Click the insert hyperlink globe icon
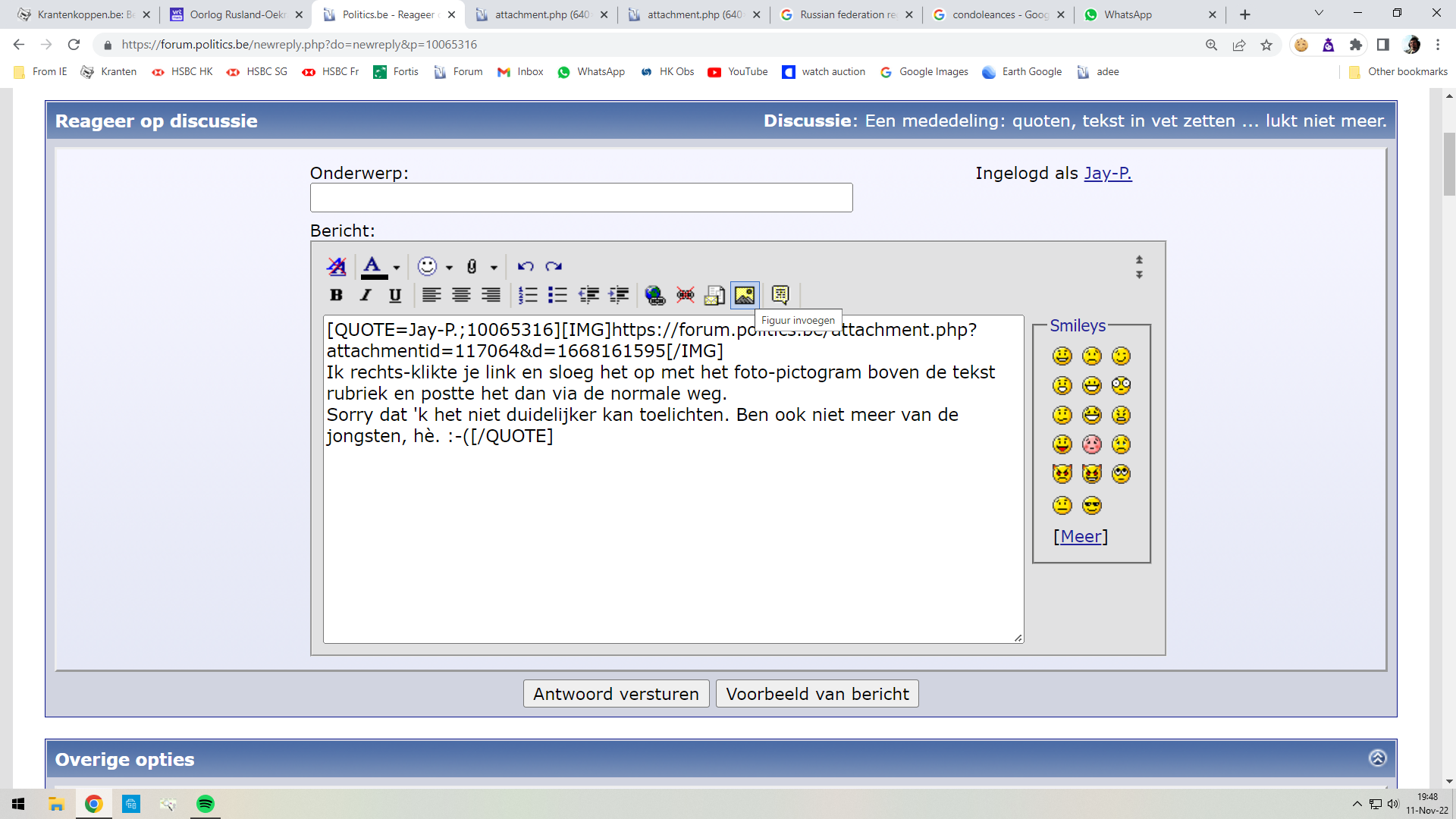Viewport: 1456px width, 819px height. point(654,295)
